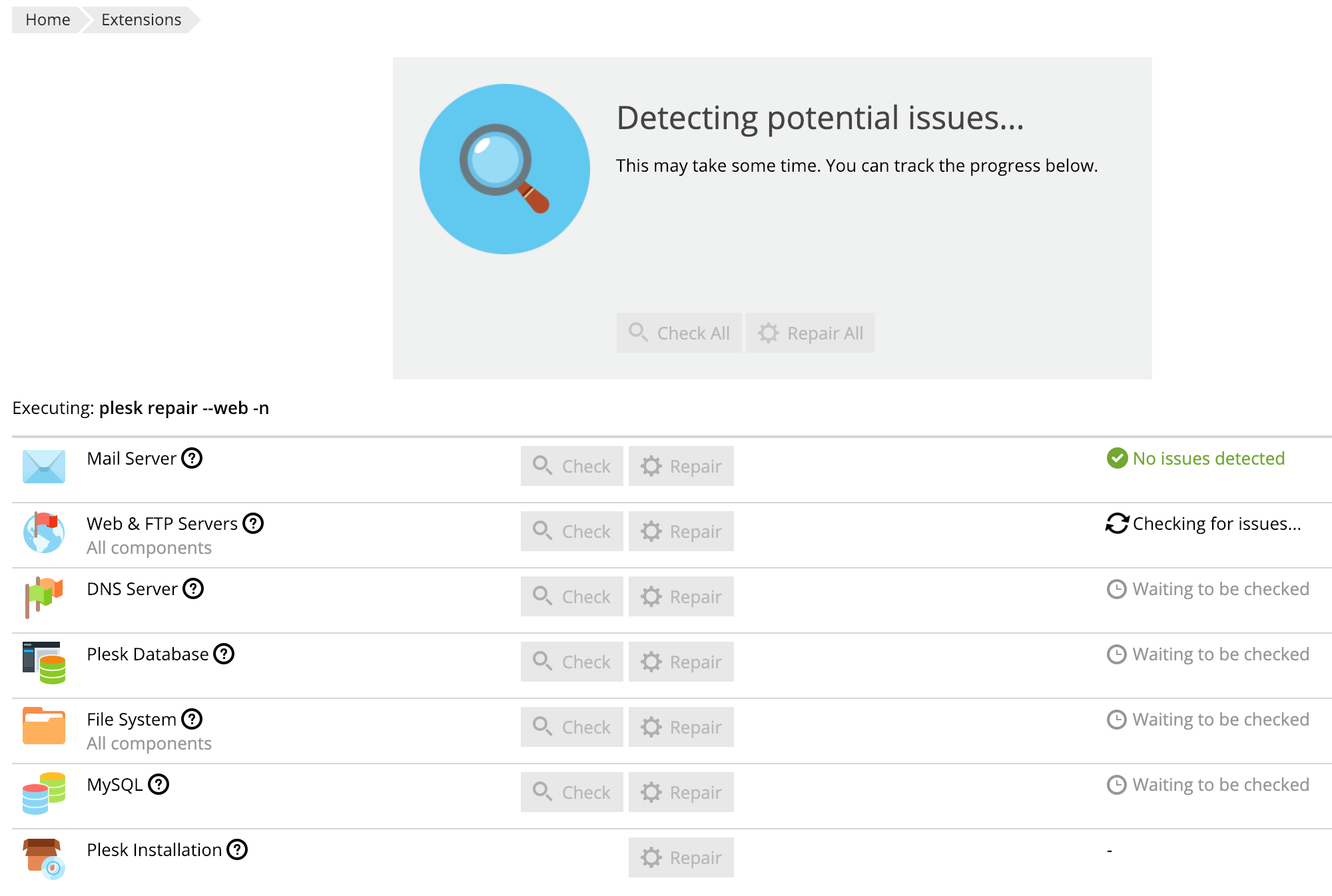1332x896 pixels.
Task: Click the DNS Server flag map icon
Action: 44,597
